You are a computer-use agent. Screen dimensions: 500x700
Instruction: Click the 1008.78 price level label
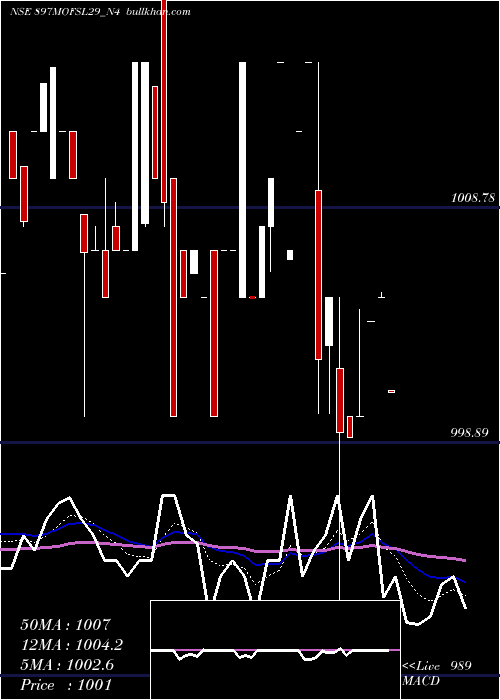point(473,197)
